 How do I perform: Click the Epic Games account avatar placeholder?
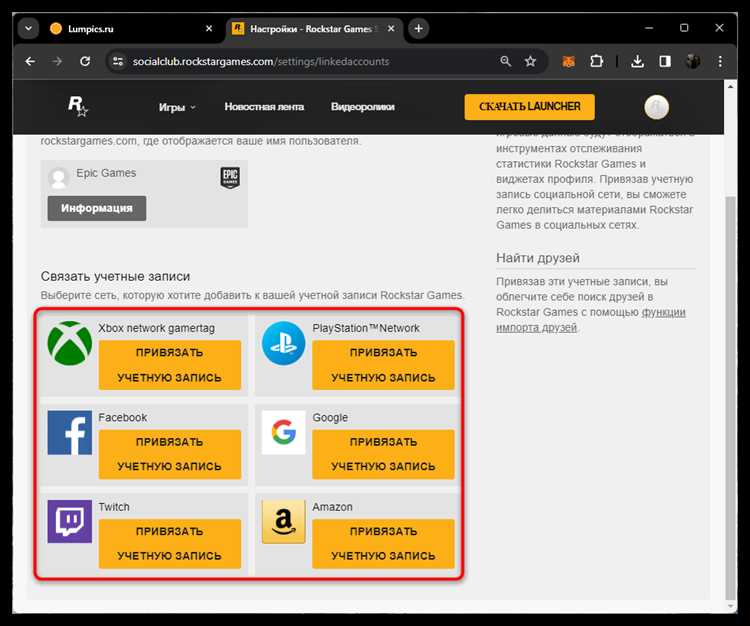pyautogui.click(x=59, y=178)
